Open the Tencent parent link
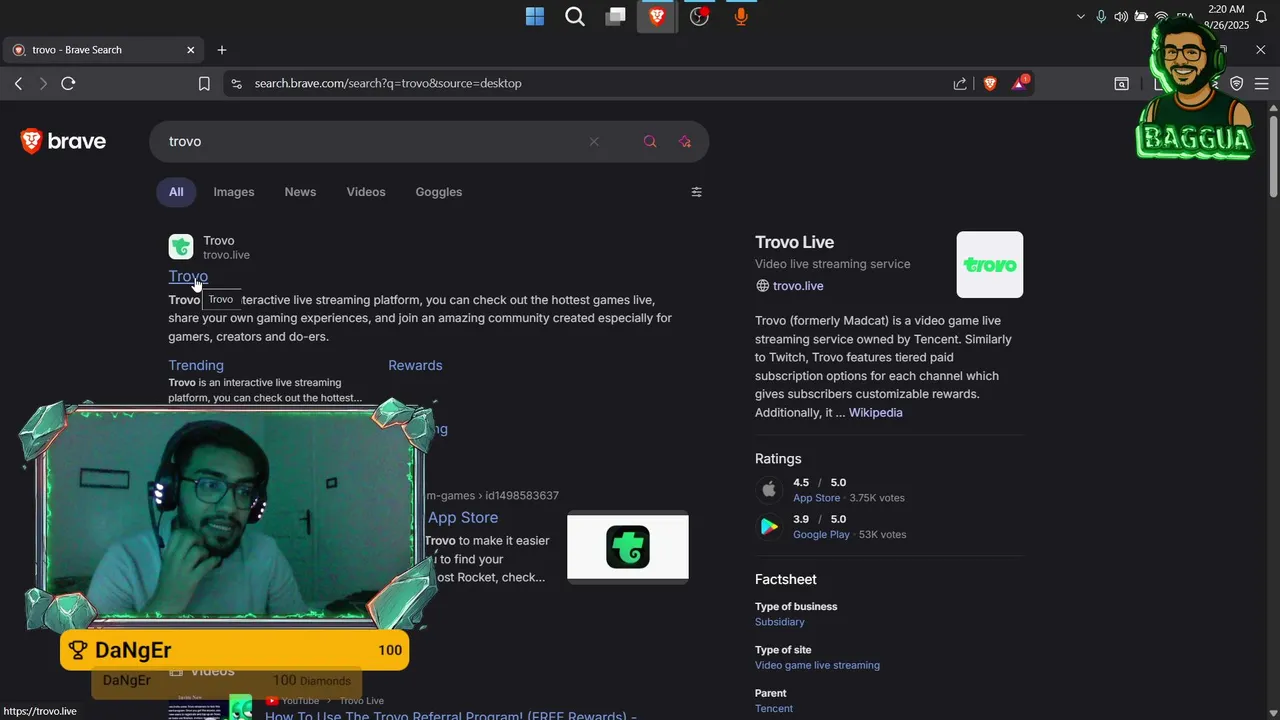This screenshot has width=1280, height=720. (774, 709)
